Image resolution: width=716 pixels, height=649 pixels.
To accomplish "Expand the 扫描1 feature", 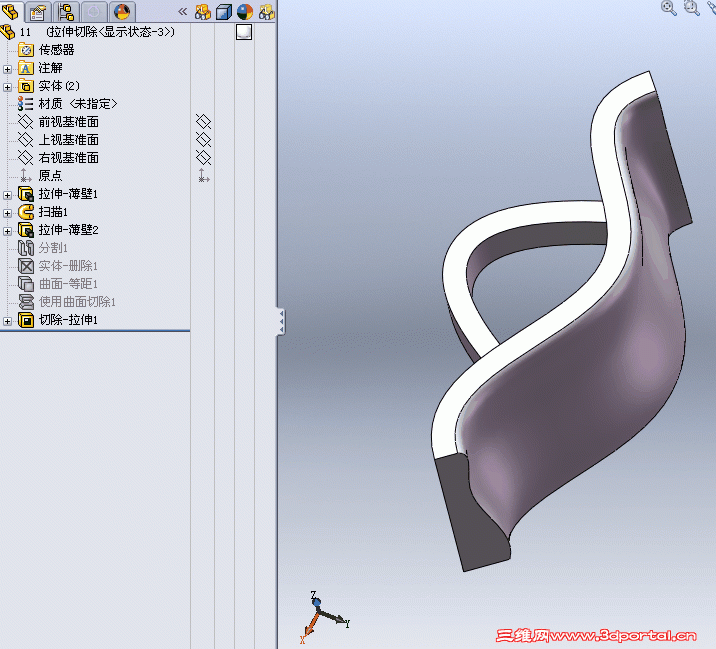I will click(7, 213).
